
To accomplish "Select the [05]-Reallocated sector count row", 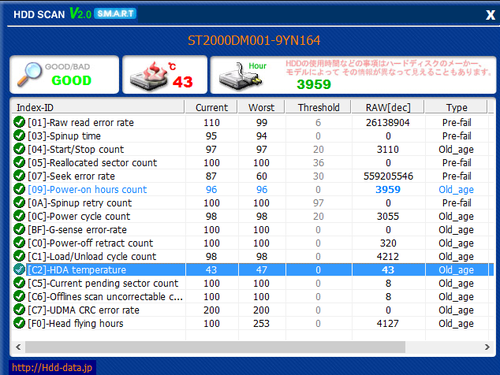I will click(x=252, y=162).
